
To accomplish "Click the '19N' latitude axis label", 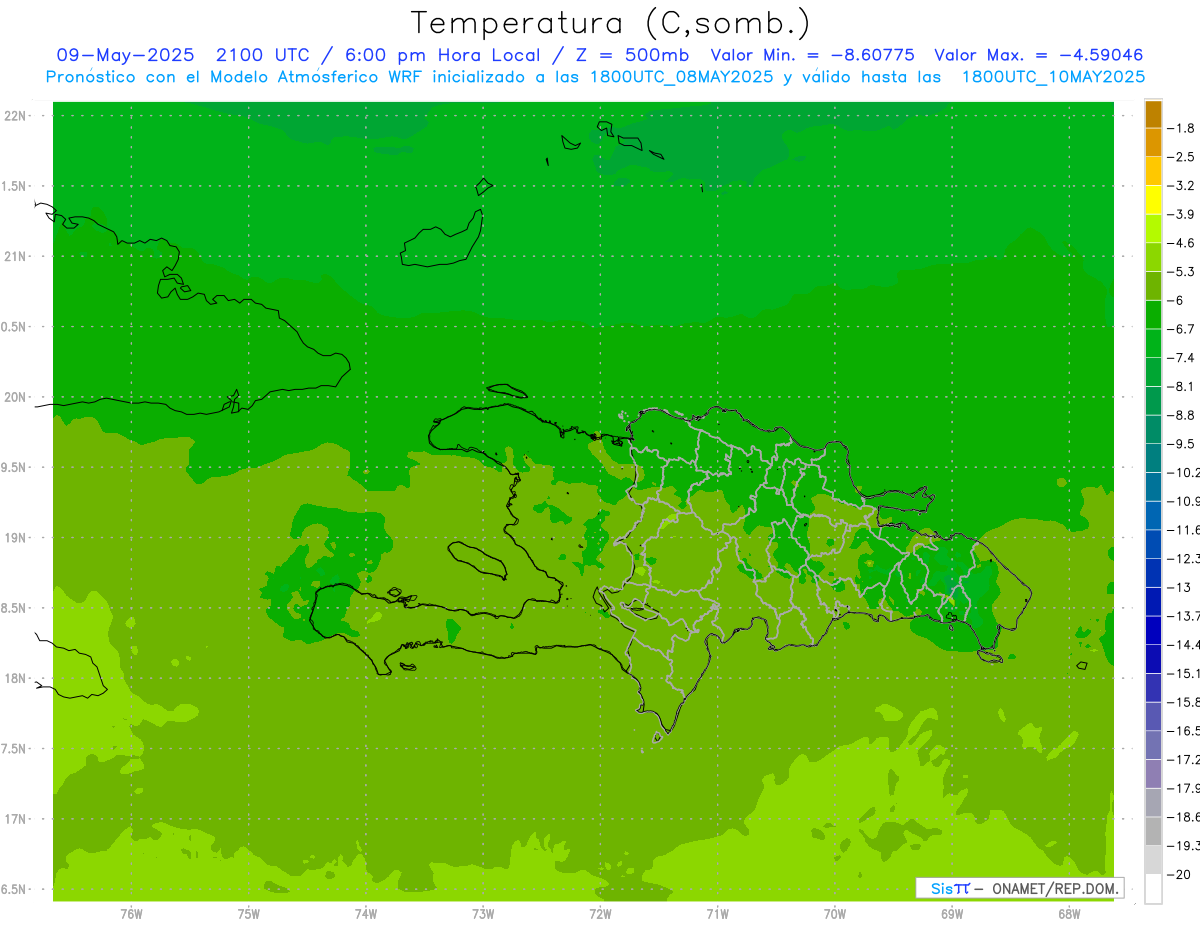I will pos(17,538).
